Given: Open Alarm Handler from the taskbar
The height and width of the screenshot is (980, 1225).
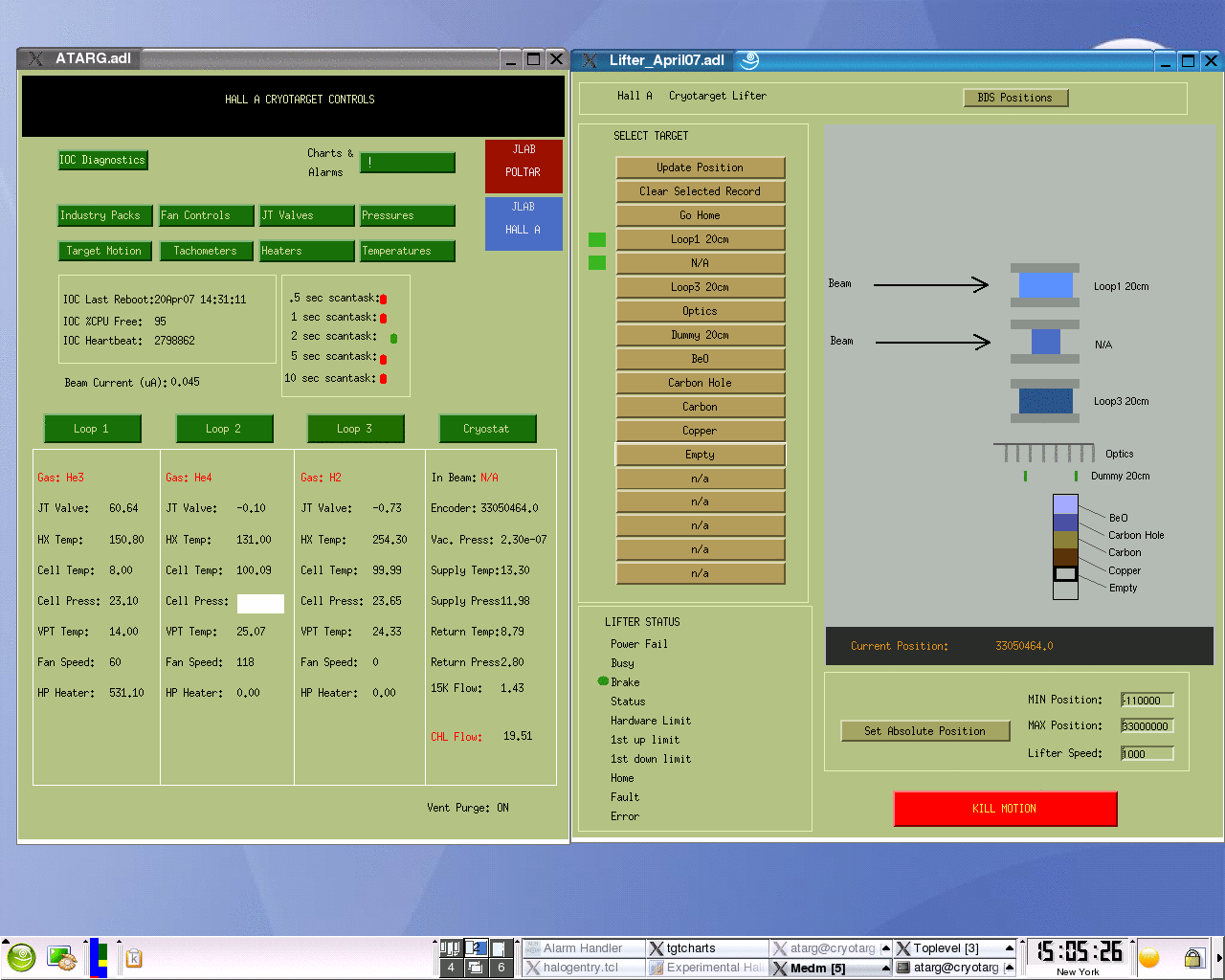Looking at the screenshot, I should coord(583,948).
